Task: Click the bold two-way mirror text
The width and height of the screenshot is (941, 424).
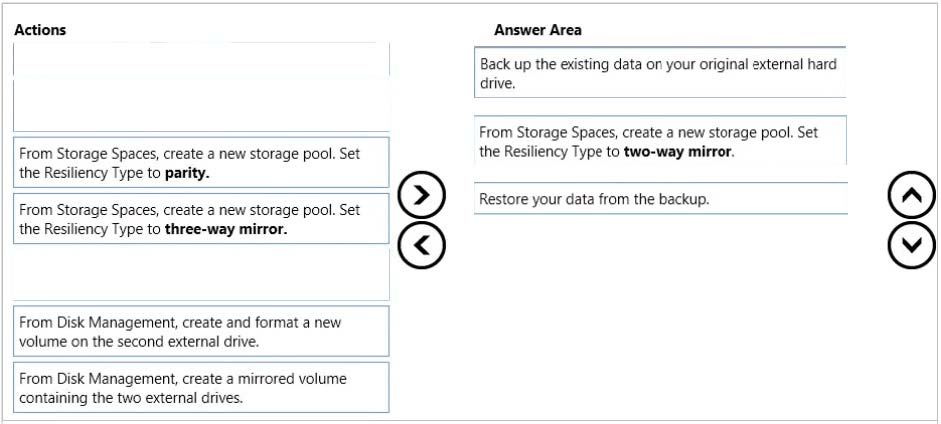Action: point(679,152)
